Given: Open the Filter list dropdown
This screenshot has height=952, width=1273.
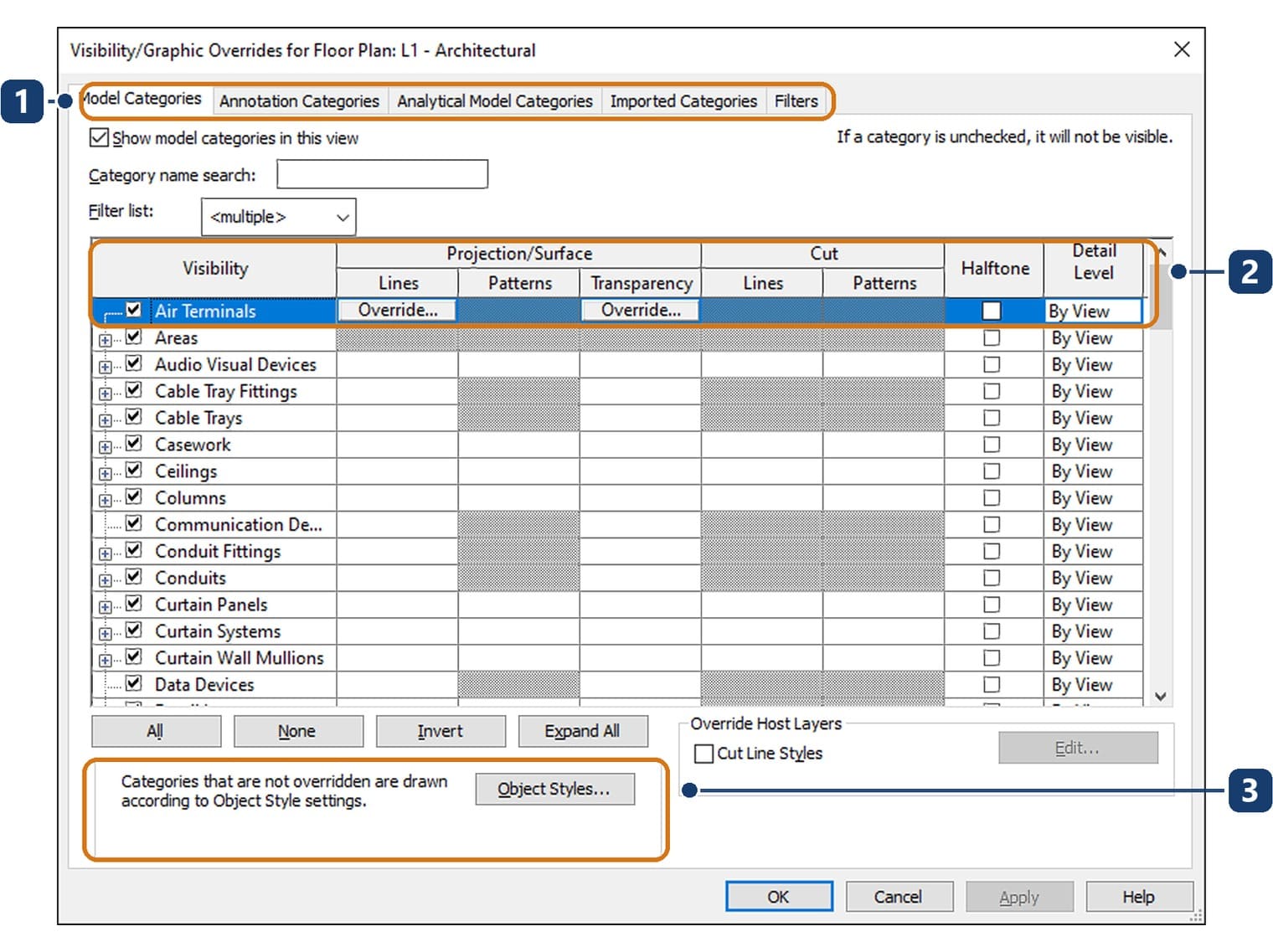Looking at the screenshot, I should pyautogui.click(x=278, y=217).
